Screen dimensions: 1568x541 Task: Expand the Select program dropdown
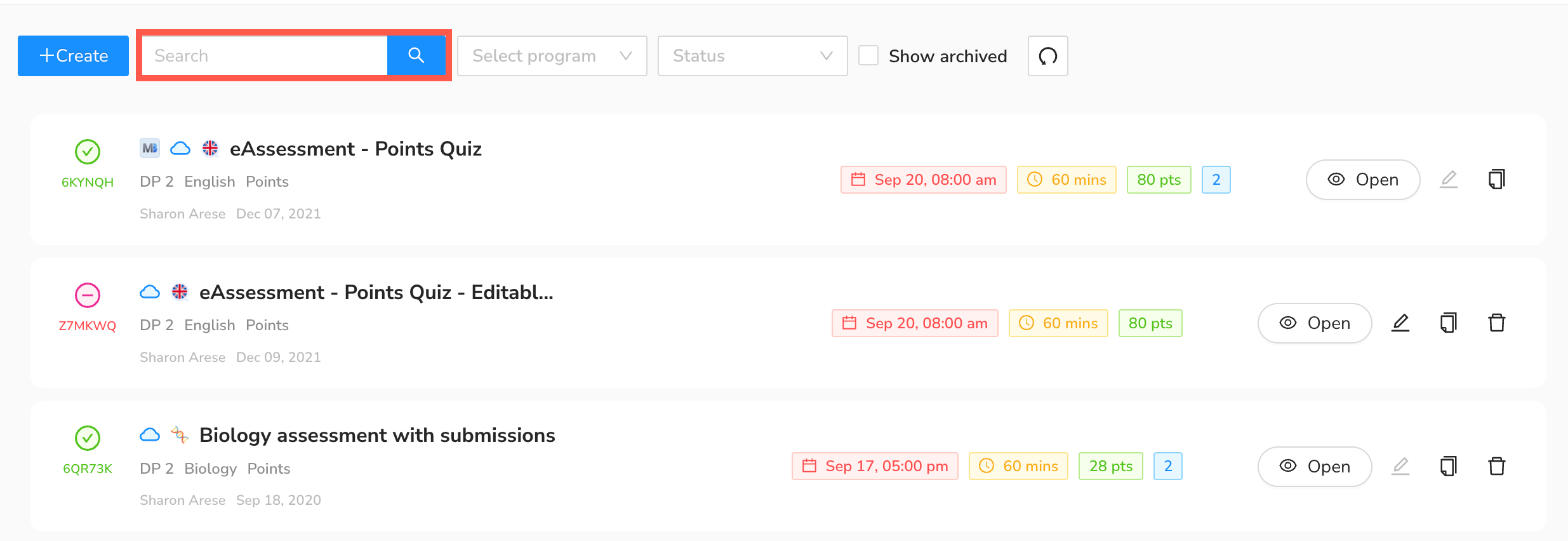(x=552, y=56)
